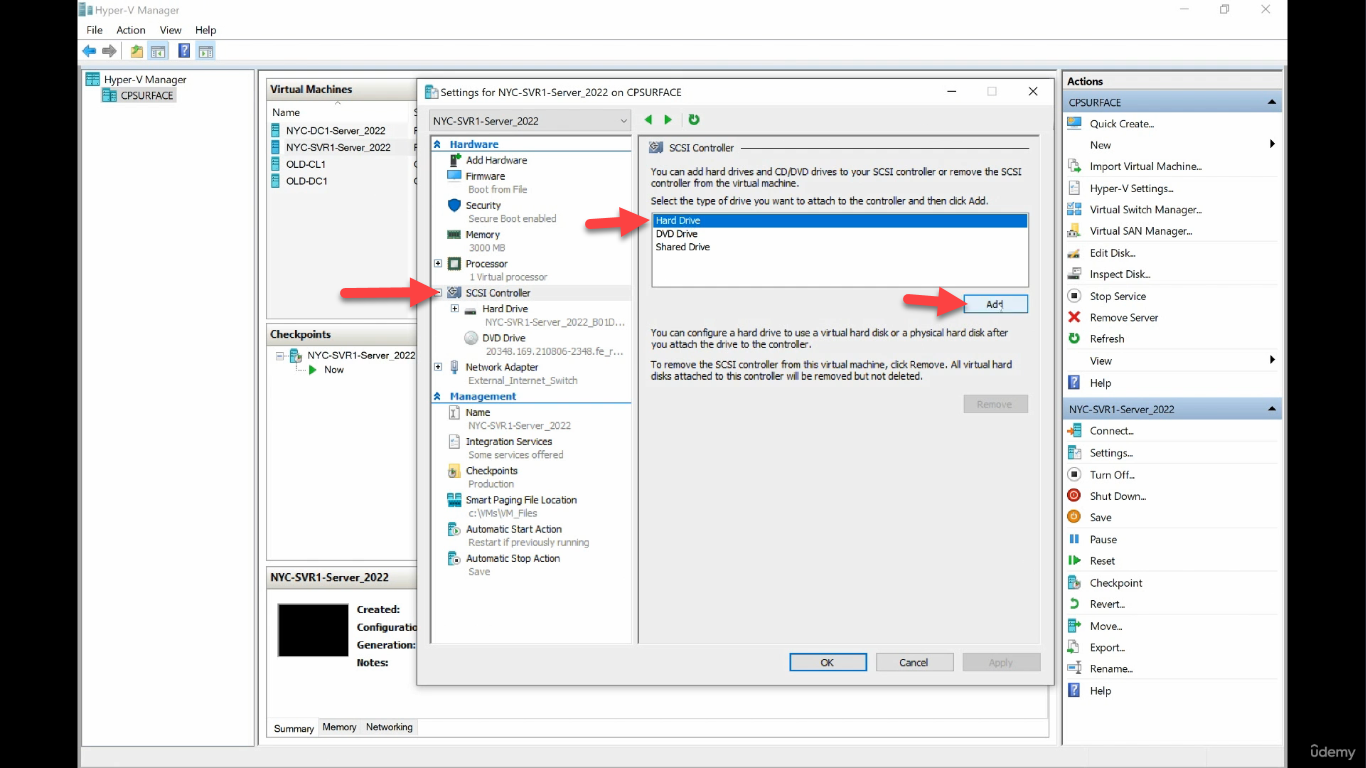Collapse the Hardware section chevron
Image resolution: width=1366 pixels, height=768 pixels.
click(437, 145)
